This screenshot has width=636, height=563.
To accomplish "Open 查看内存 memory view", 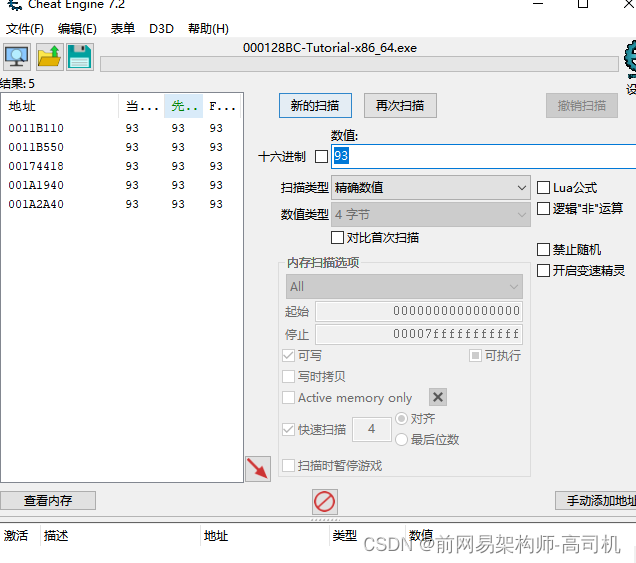I will [48, 501].
